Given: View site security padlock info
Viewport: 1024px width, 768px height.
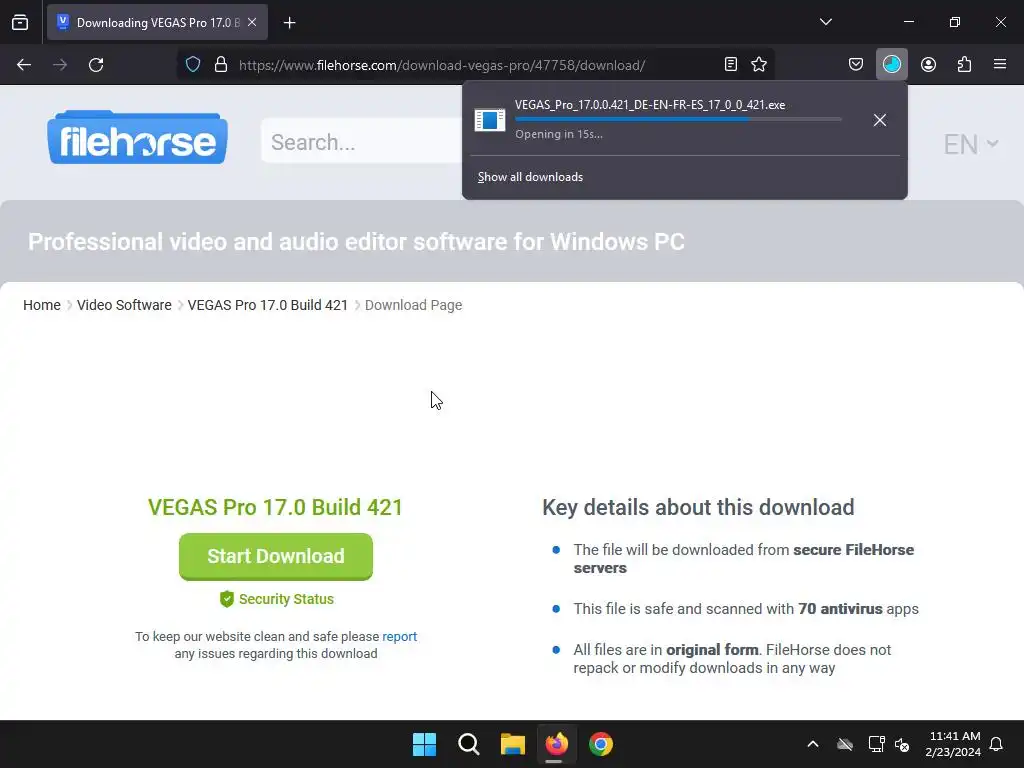Looking at the screenshot, I should coord(221,65).
